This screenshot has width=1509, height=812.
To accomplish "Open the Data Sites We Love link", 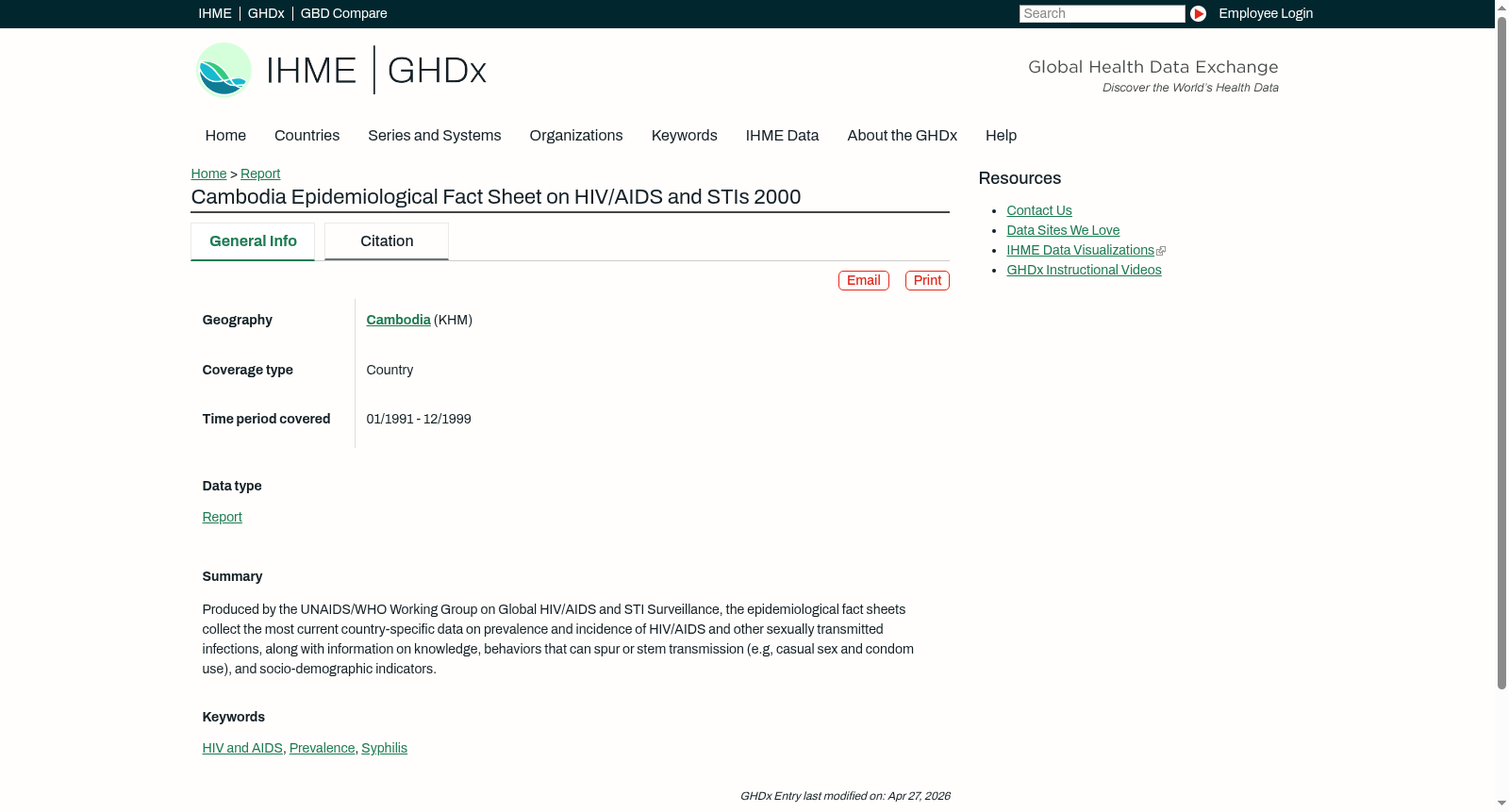I will pyautogui.click(x=1063, y=231).
